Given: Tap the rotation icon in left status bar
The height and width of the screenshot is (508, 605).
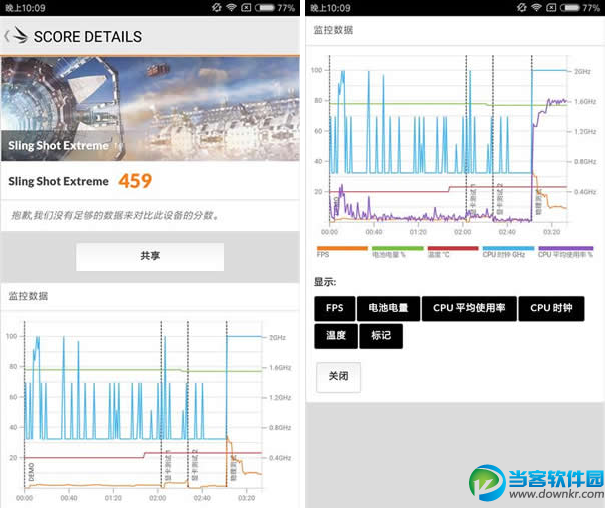Looking at the screenshot, I should click(x=217, y=7).
